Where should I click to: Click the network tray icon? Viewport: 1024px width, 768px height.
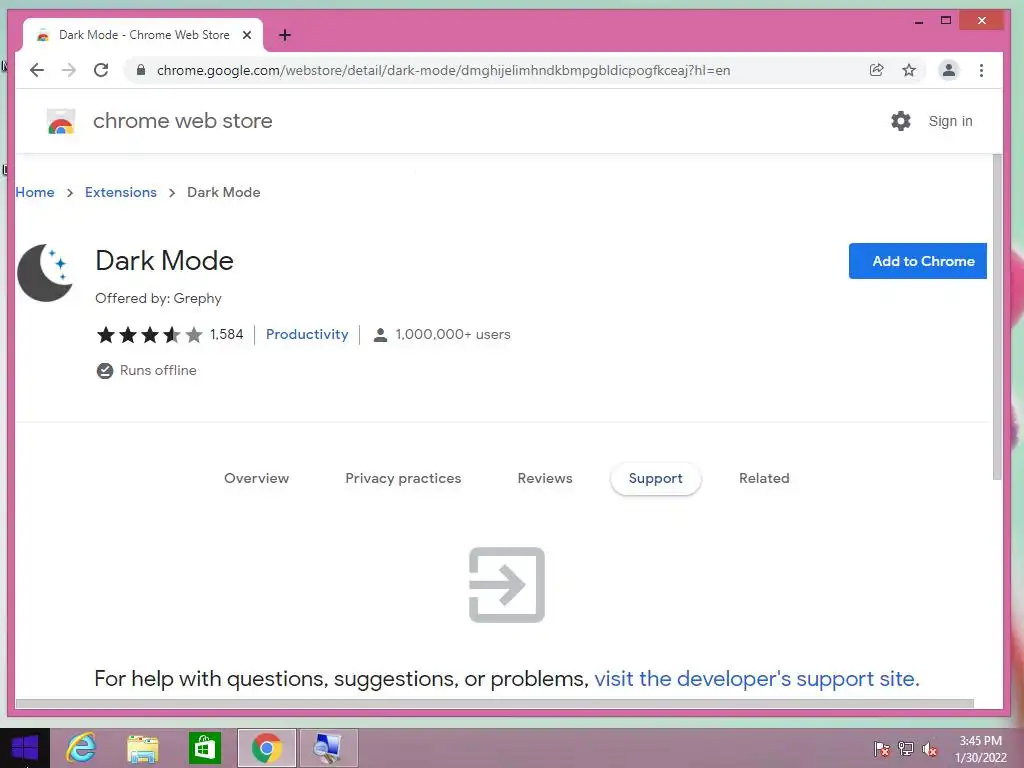pos(906,749)
